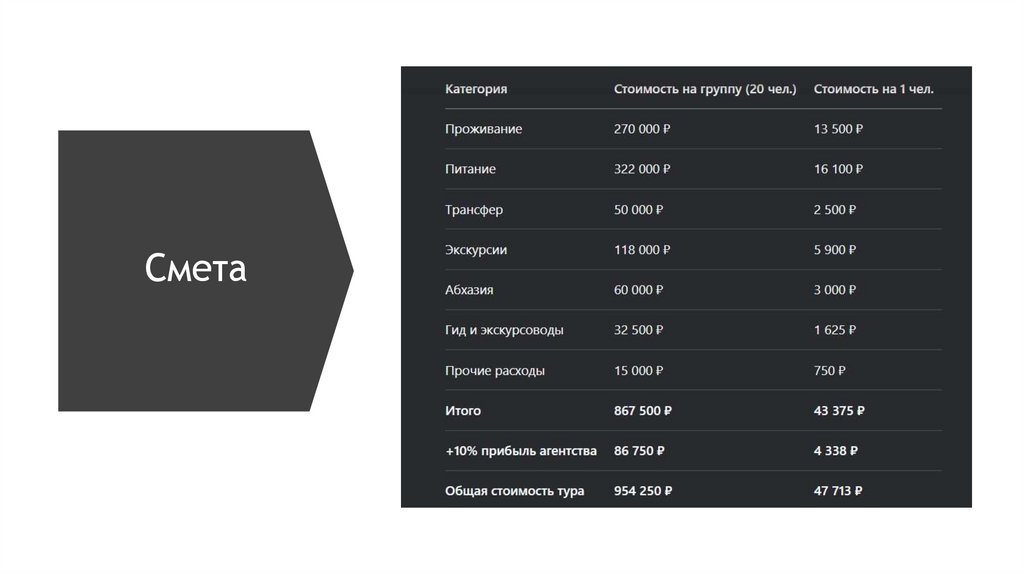Click the "Стоимость на 1 чел." header
This screenshot has width=1024, height=574.
pos(873,89)
